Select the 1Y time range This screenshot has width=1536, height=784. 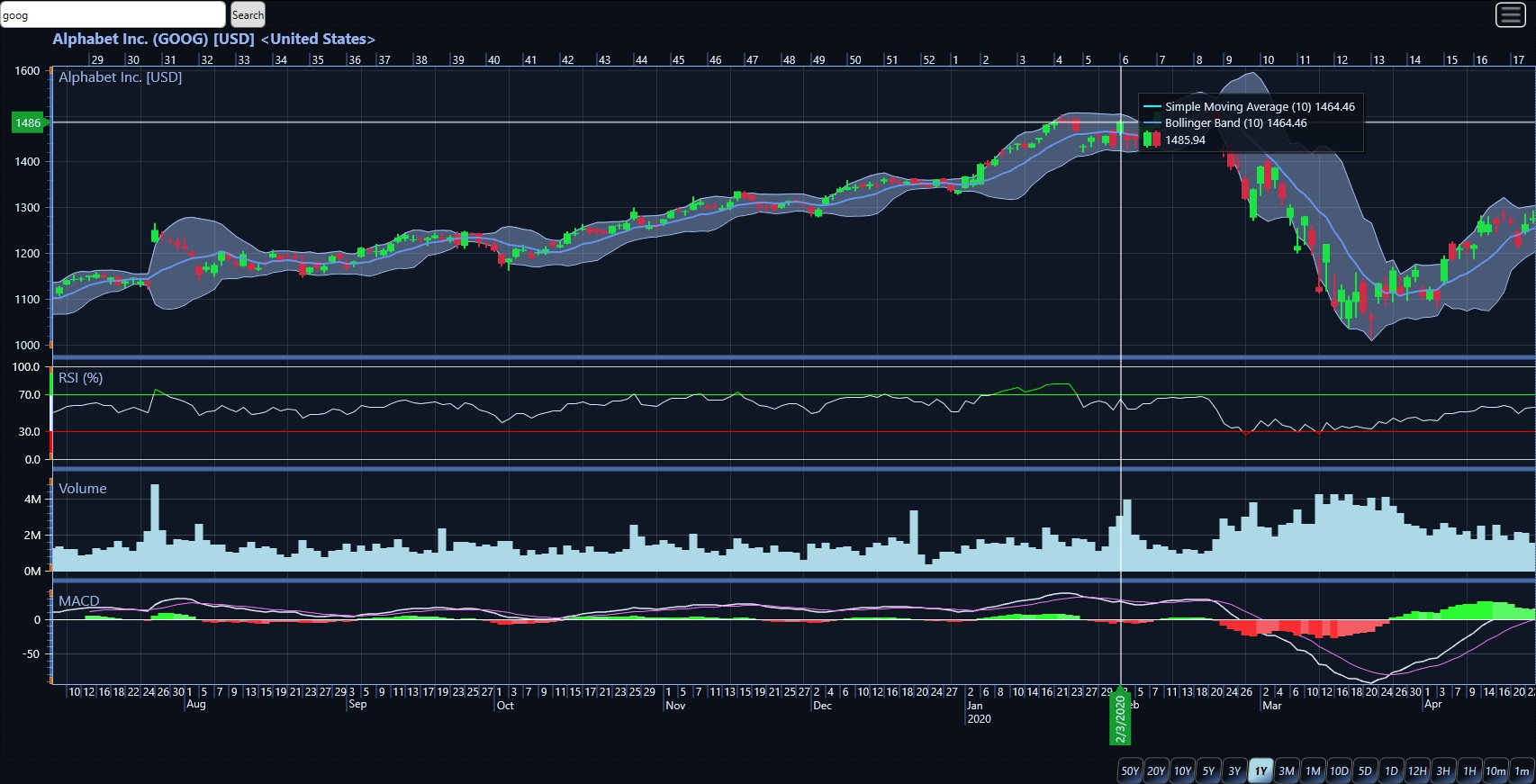[x=1260, y=770]
